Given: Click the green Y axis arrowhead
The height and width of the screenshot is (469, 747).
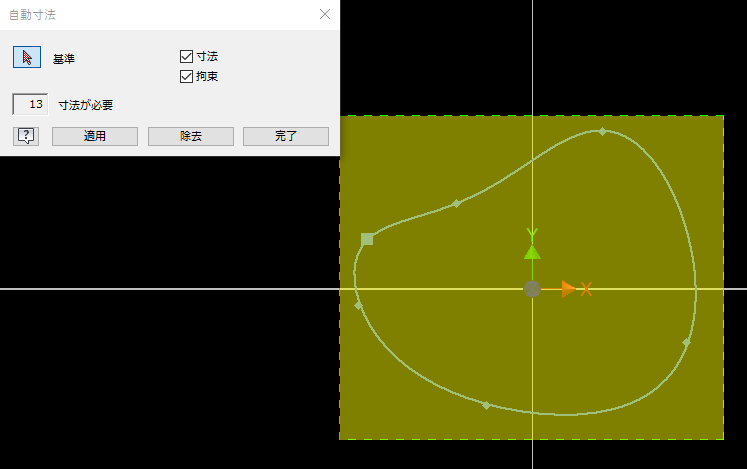Looking at the screenshot, I should pos(532,252).
